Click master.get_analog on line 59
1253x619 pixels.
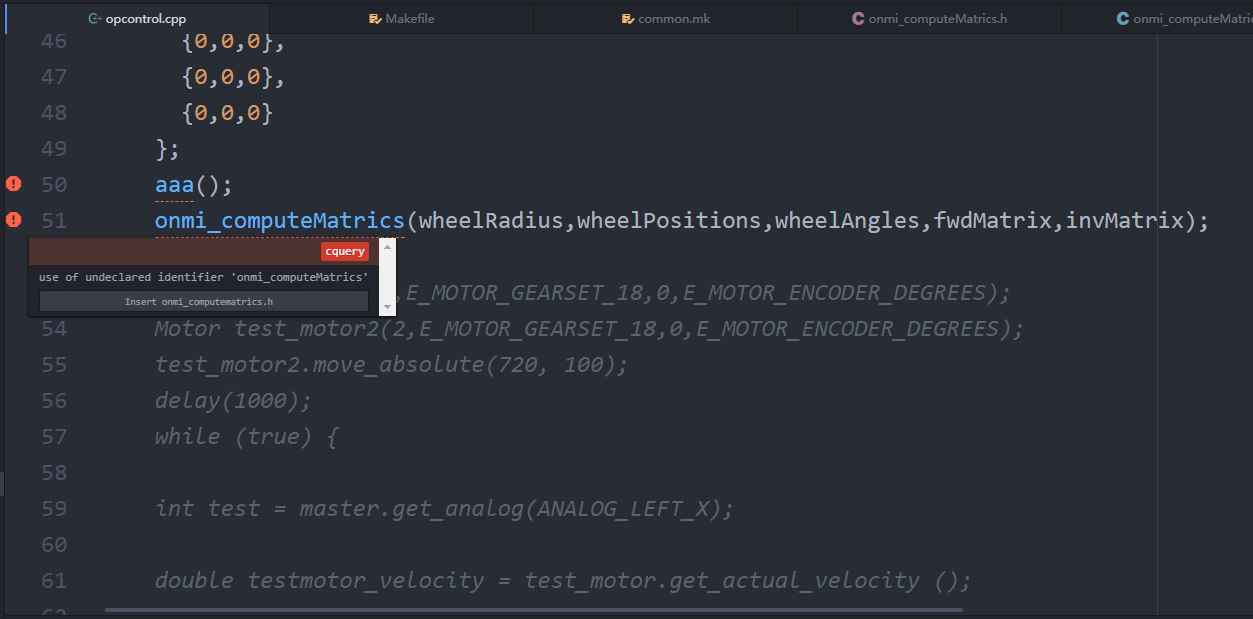click(x=412, y=509)
